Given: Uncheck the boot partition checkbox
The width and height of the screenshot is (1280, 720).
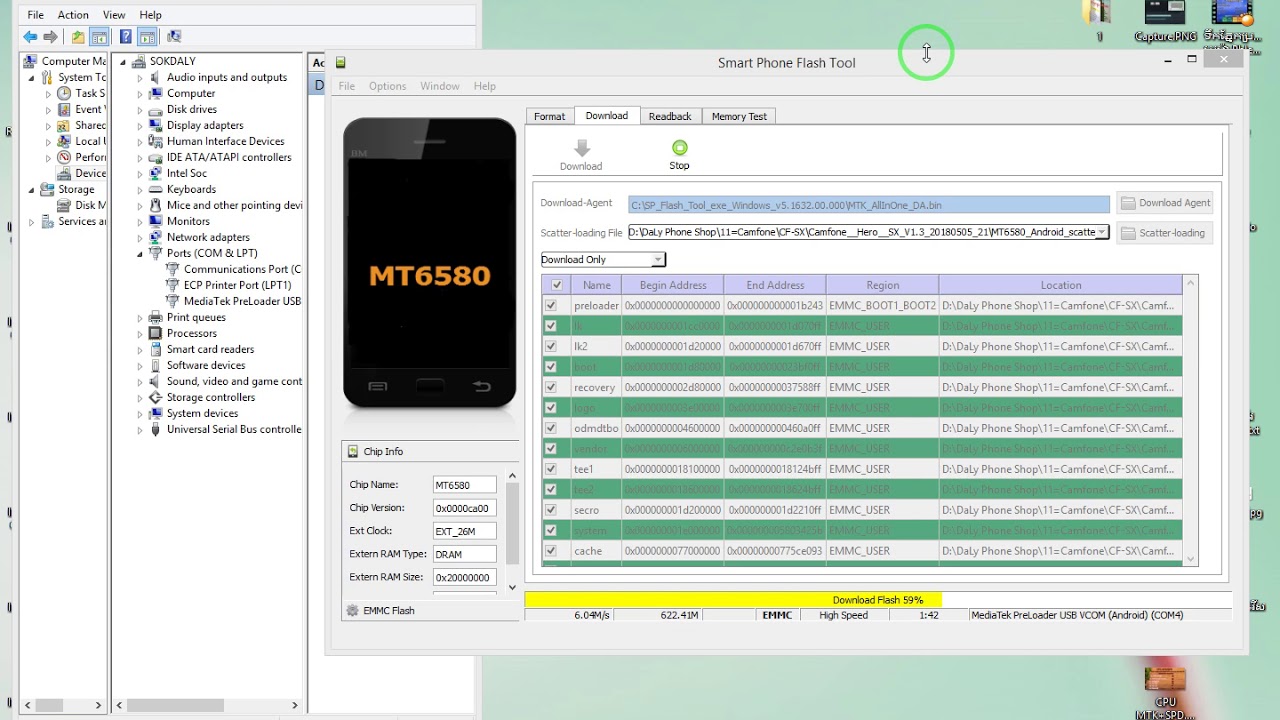Looking at the screenshot, I should point(551,367).
